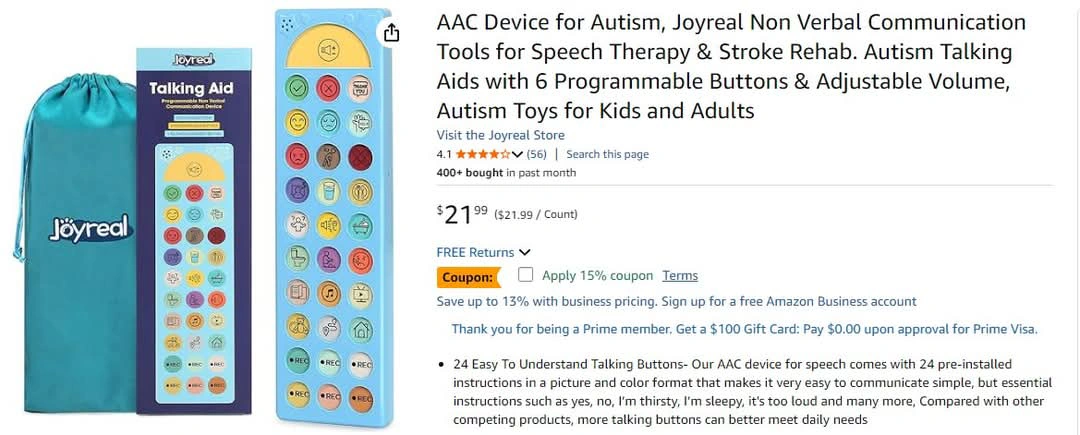Click the Prime Visa gift card offer

point(745,329)
